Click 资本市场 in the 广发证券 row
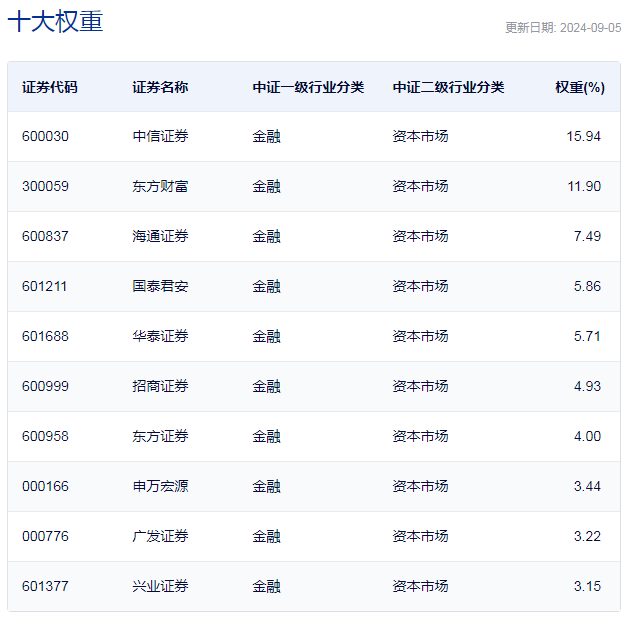 pyautogui.click(x=420, y=536)
